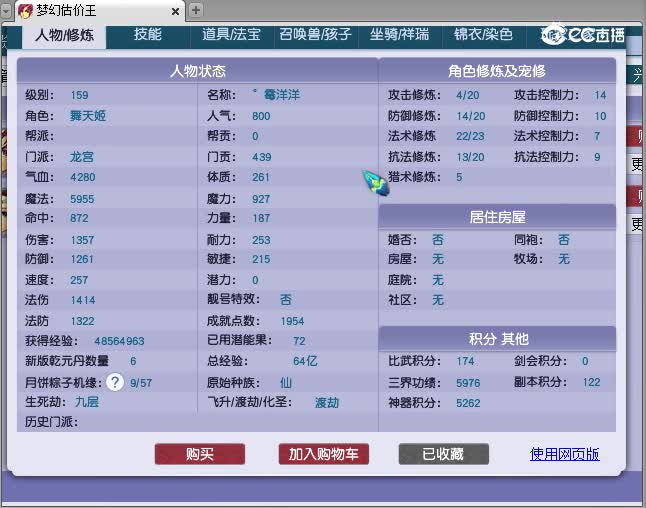Click the 门贡 value 439
The width and height of the screenshot is (646, 508).
click(x=262, y=157)
